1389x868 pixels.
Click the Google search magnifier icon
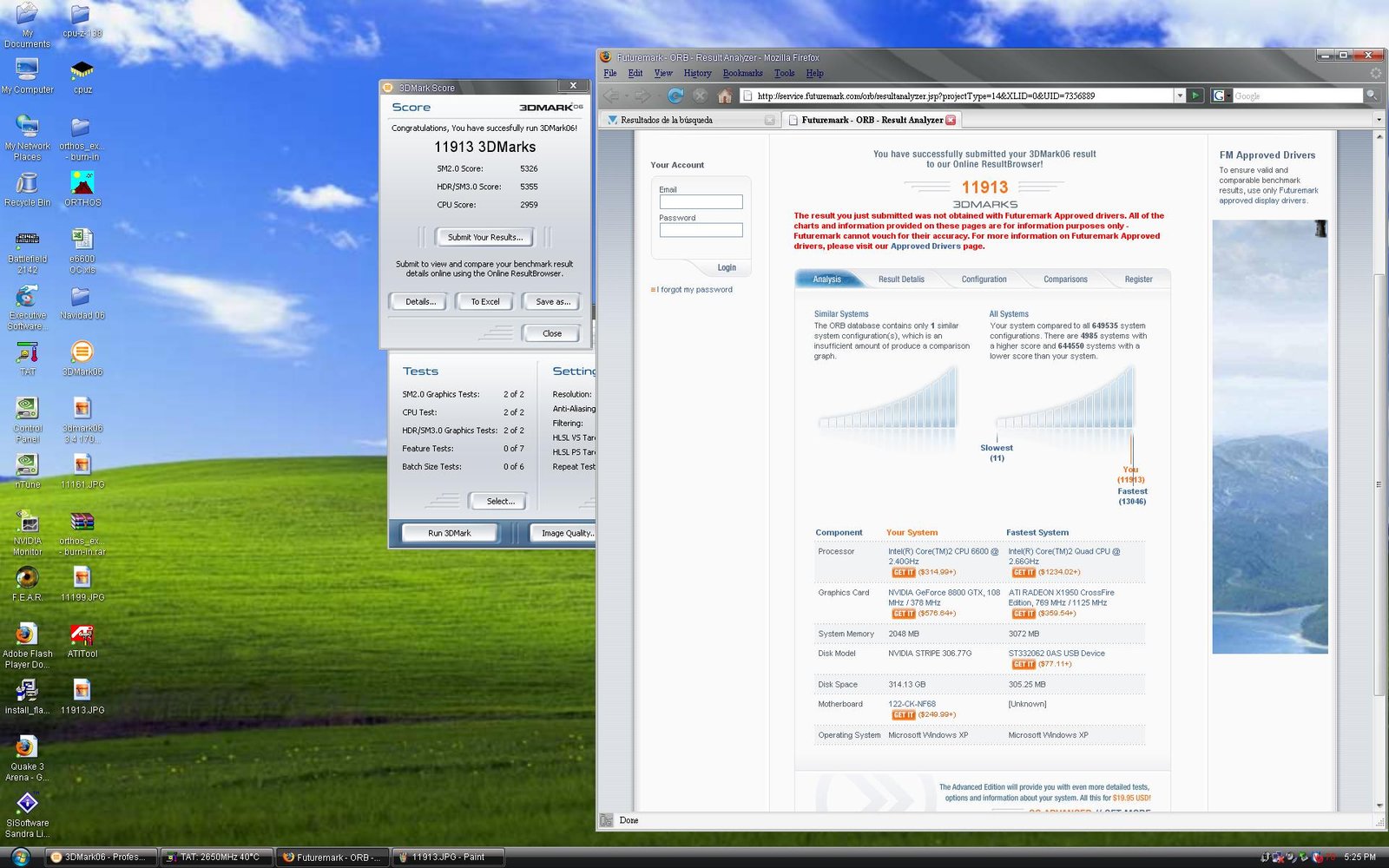pyautogui.click(x=1371, y=95)
